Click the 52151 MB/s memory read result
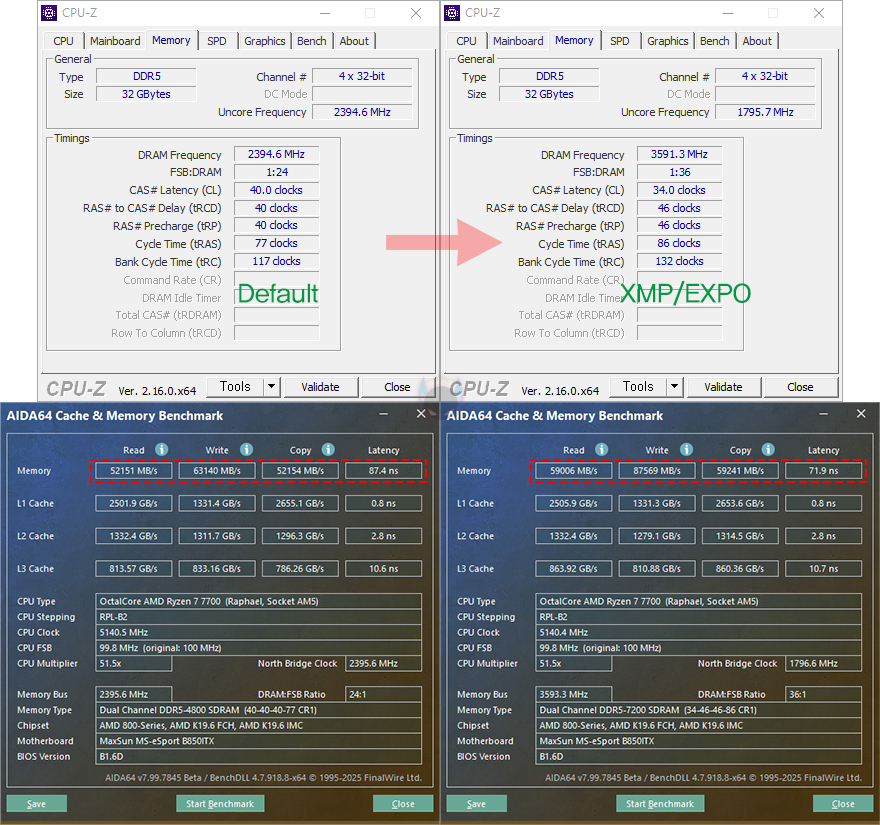 (x=134, y=470)
